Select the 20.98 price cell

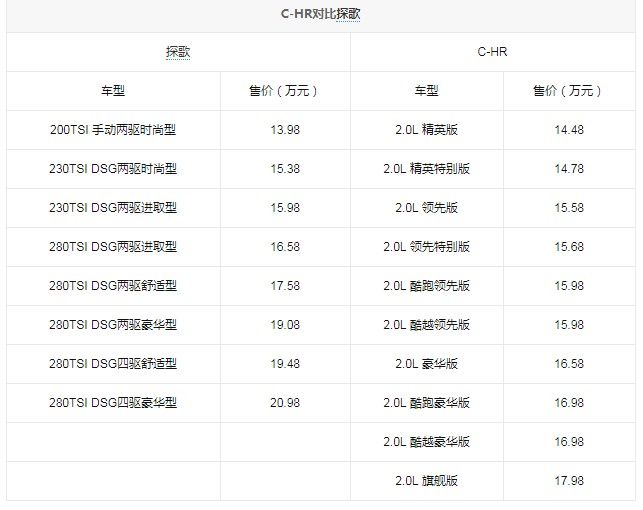[x=286, y=403]
